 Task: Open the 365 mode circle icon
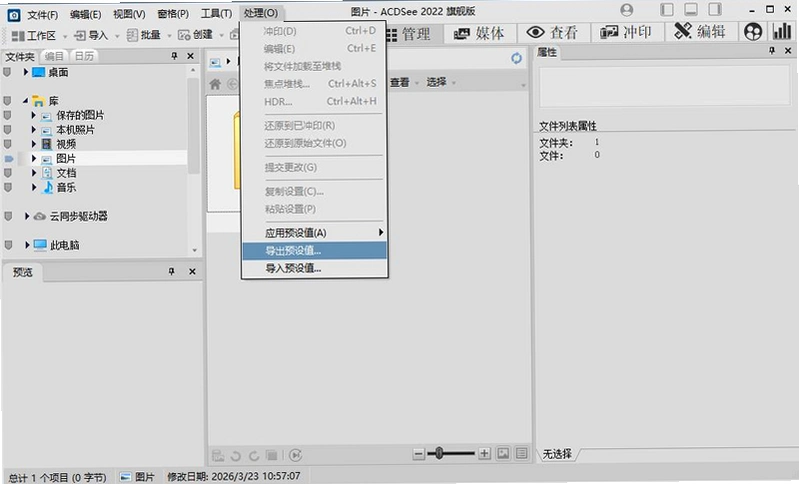[753, 32]
